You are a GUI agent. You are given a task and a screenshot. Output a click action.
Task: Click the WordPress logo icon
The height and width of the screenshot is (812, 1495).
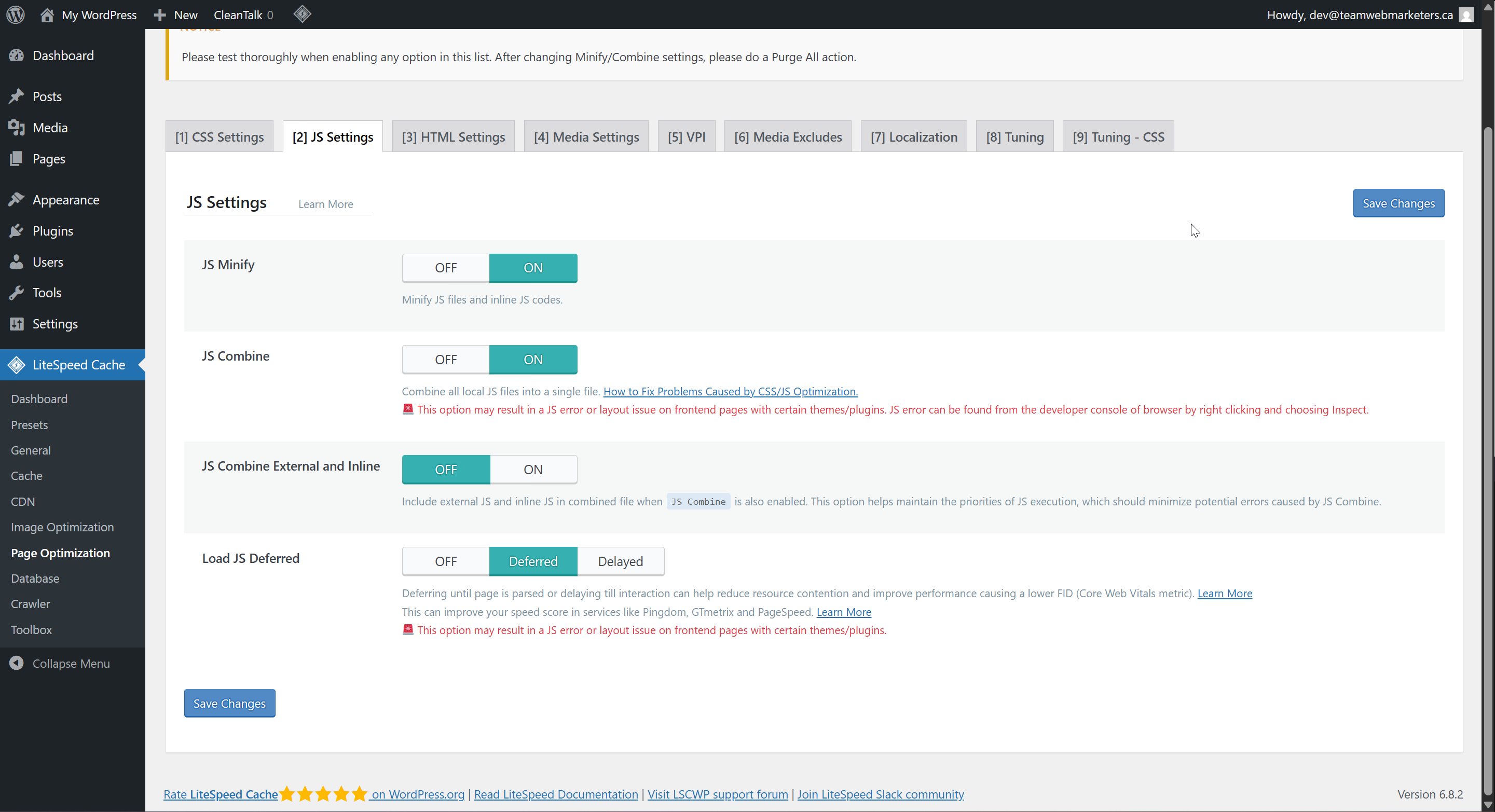point(16,15)
